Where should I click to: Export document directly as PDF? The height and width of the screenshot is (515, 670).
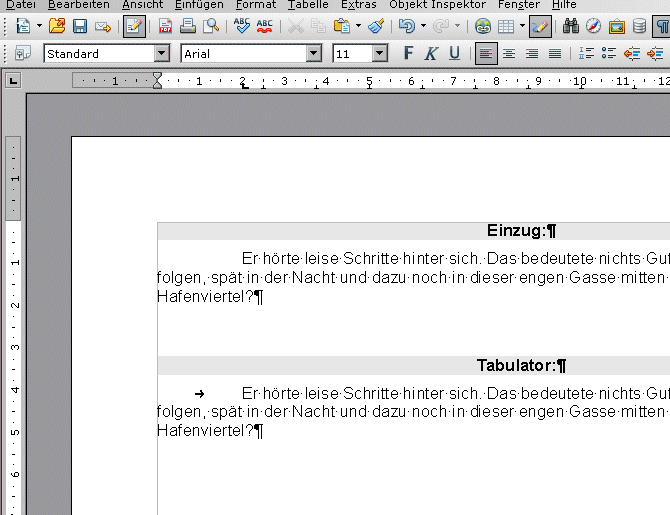(165, 26)
